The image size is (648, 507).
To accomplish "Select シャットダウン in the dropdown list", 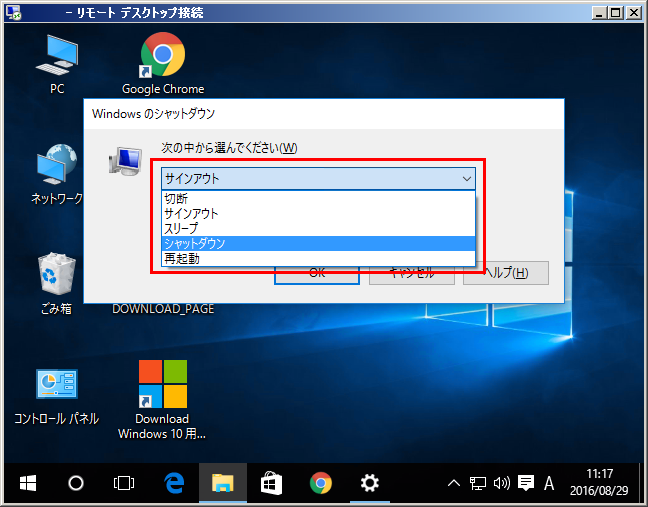I will (x=195, y=243).
